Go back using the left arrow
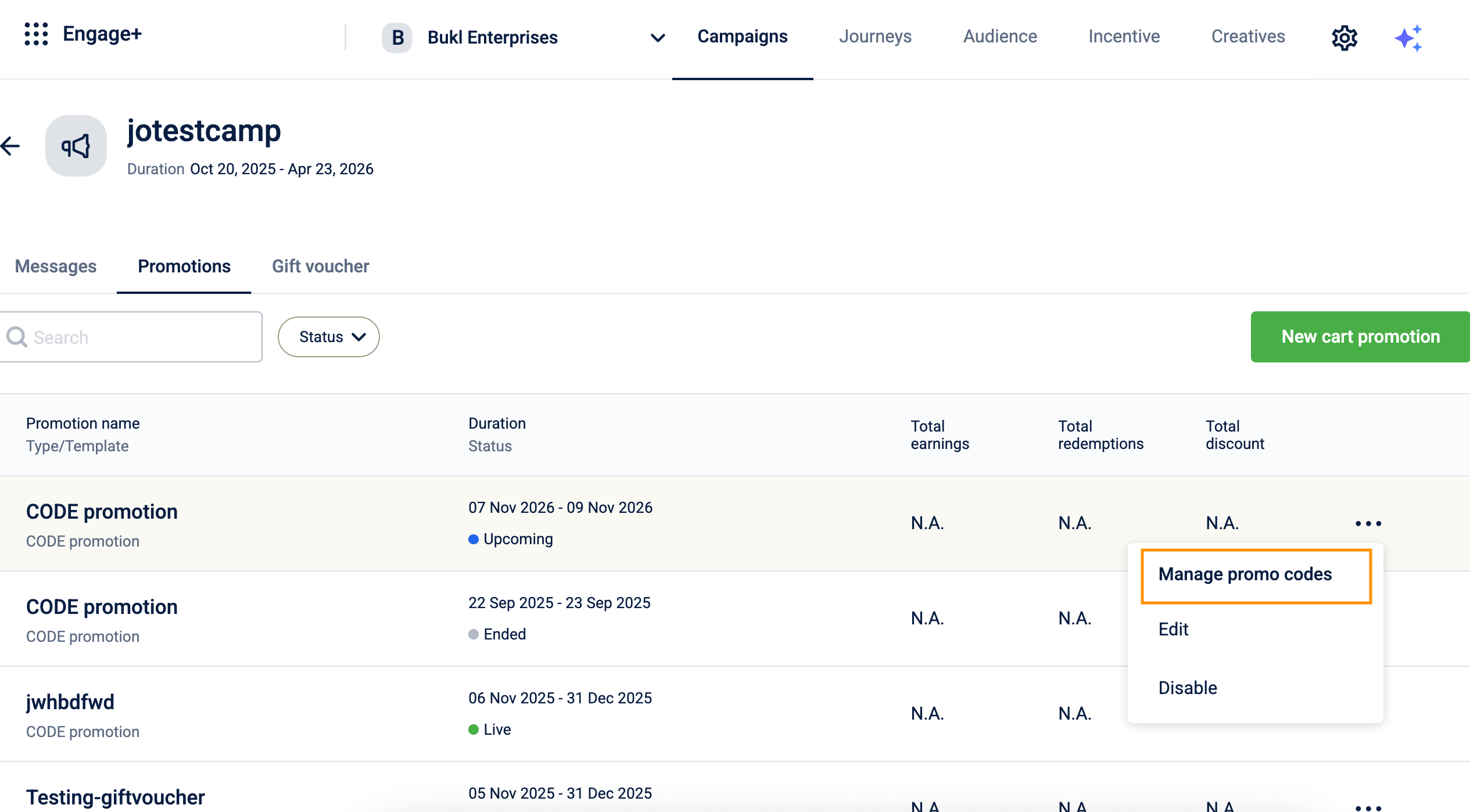Image resolution: width=1470 pixels, height=812 pixels. point(10,146)
